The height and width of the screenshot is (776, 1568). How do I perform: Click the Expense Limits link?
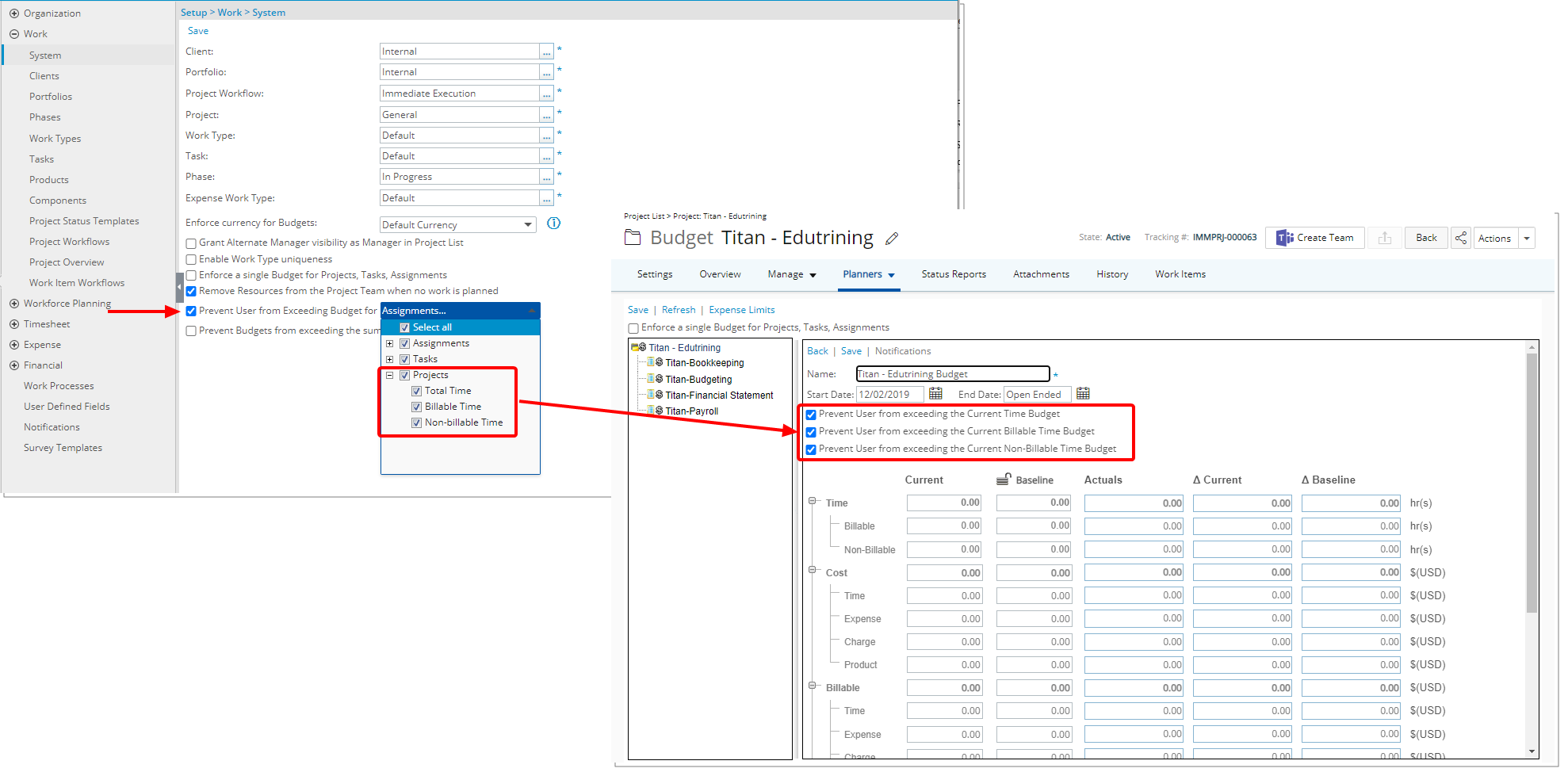pyautogui.click(x=741, y=310)
